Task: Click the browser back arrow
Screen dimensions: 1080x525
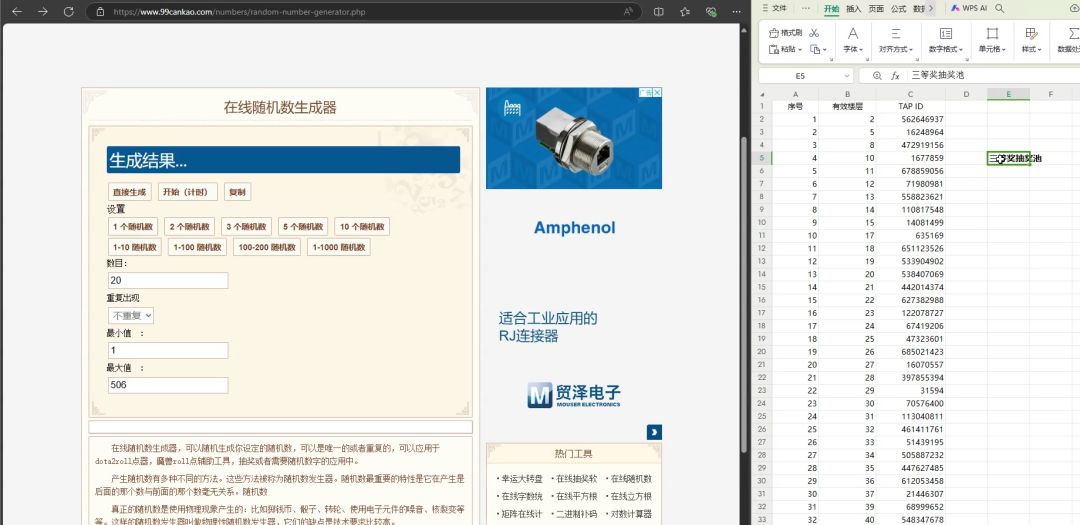Action: click(15, 12)
